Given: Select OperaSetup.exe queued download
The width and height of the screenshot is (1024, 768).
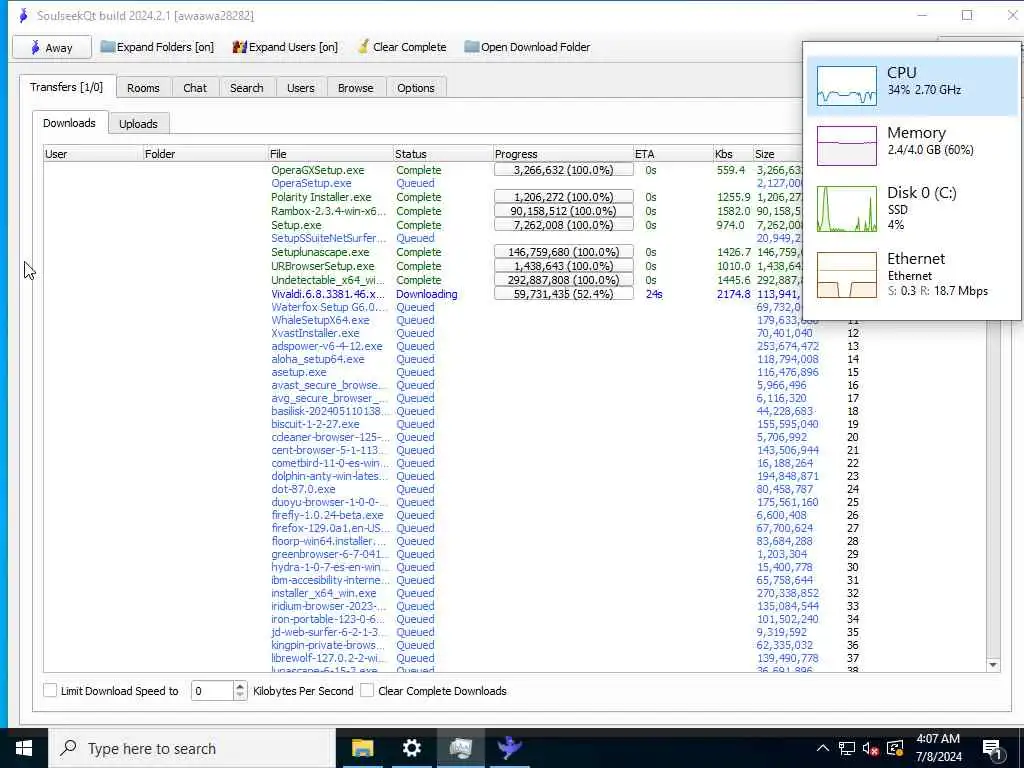Looking at the screenshot, I should [312, 184].
